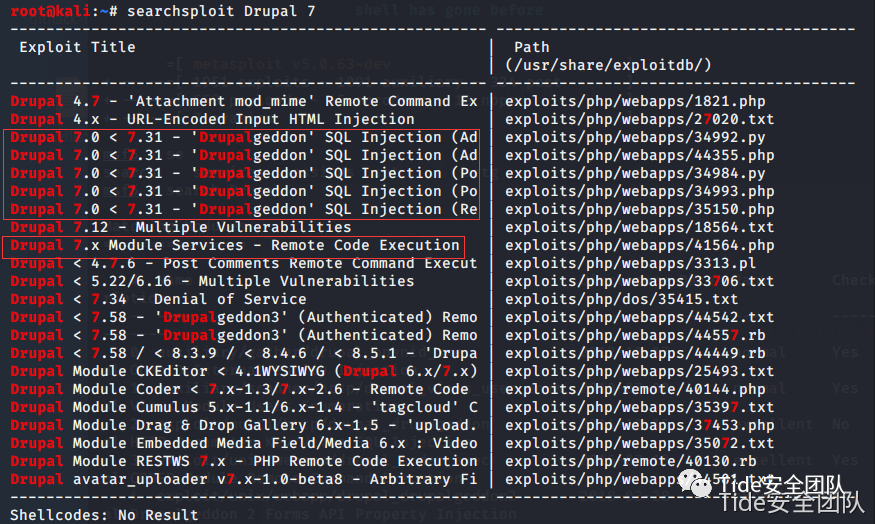Click path exploits/php/webapps/35397.txt

[x=640, y=407]
